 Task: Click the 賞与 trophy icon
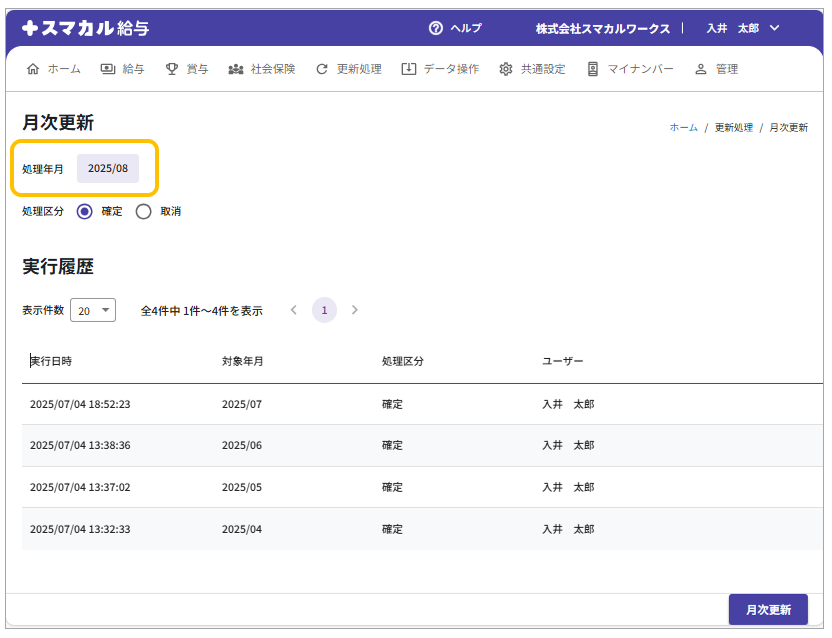coord(172,69)
